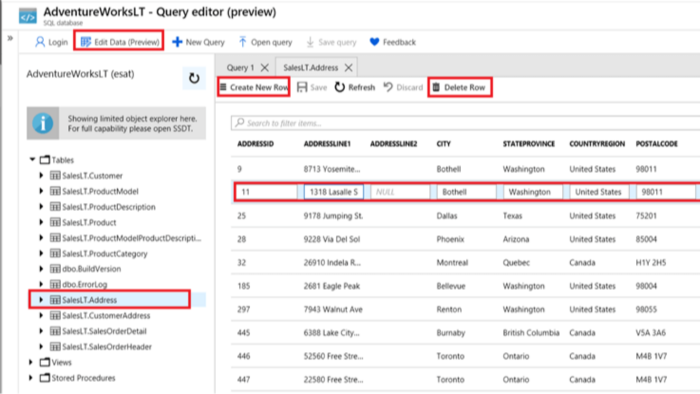Click the blue info icon in notice
700x394 pixels.
tap(43, 123)
